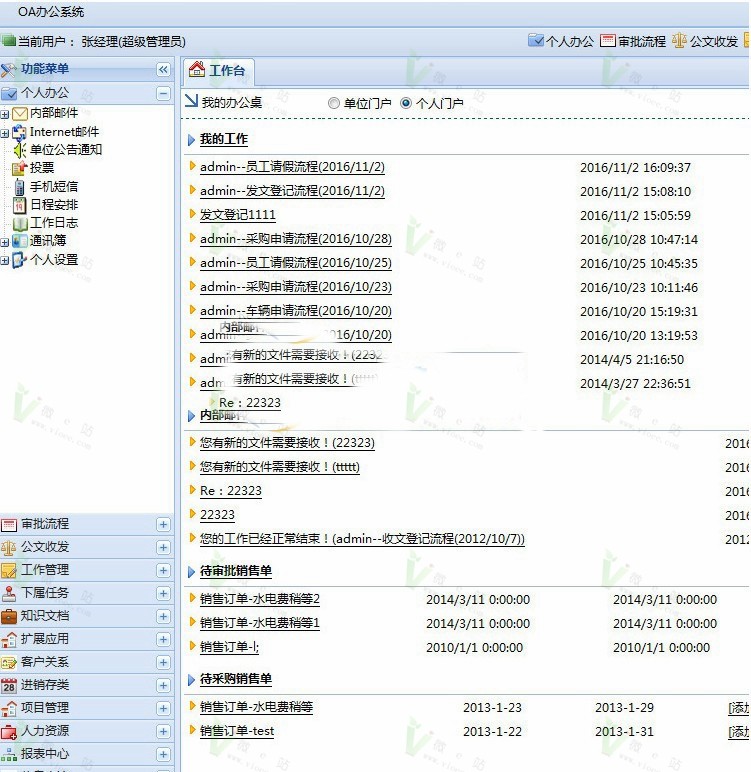Open admin--采购申请流程(2016/10/28) link

(x=295, y=239)
